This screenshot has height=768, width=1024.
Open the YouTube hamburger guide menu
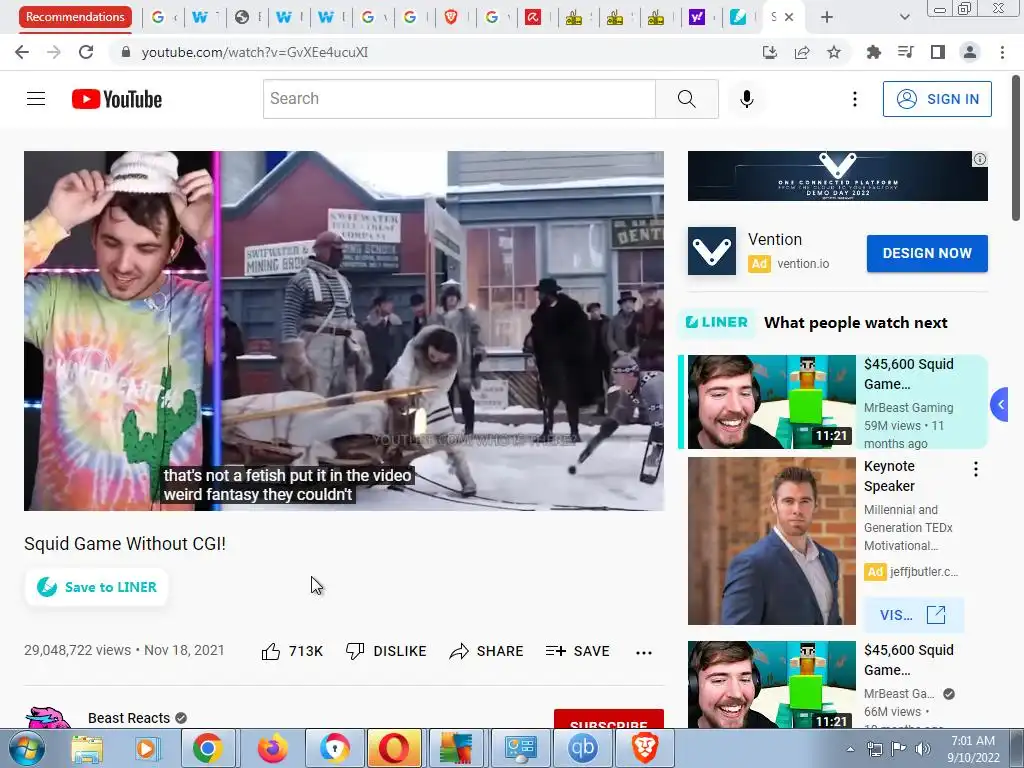(x=36, y=99)
